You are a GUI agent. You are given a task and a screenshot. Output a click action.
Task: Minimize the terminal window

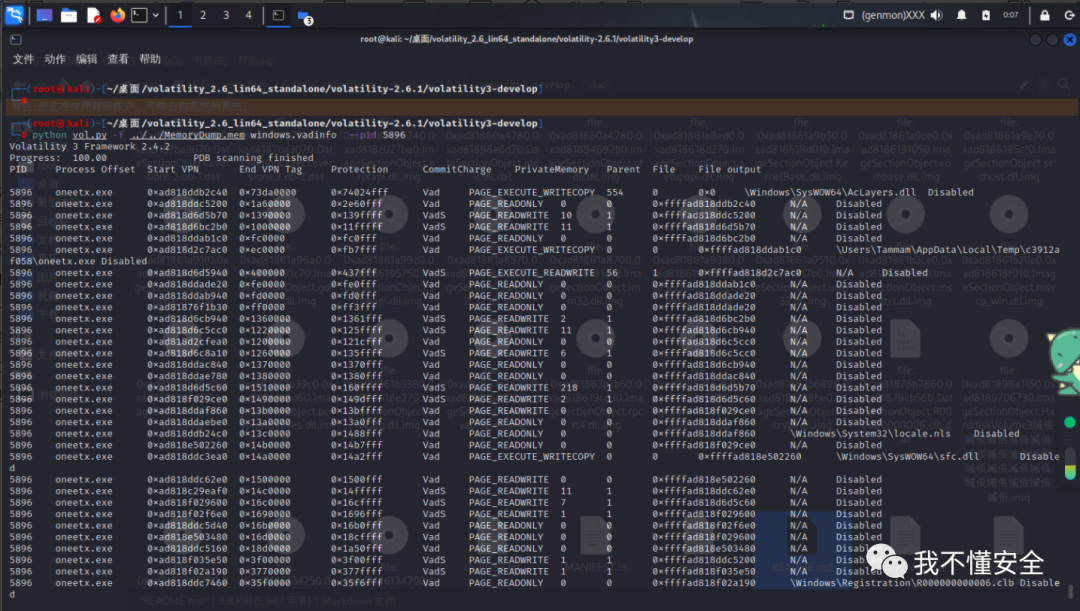click(1035, 39)
